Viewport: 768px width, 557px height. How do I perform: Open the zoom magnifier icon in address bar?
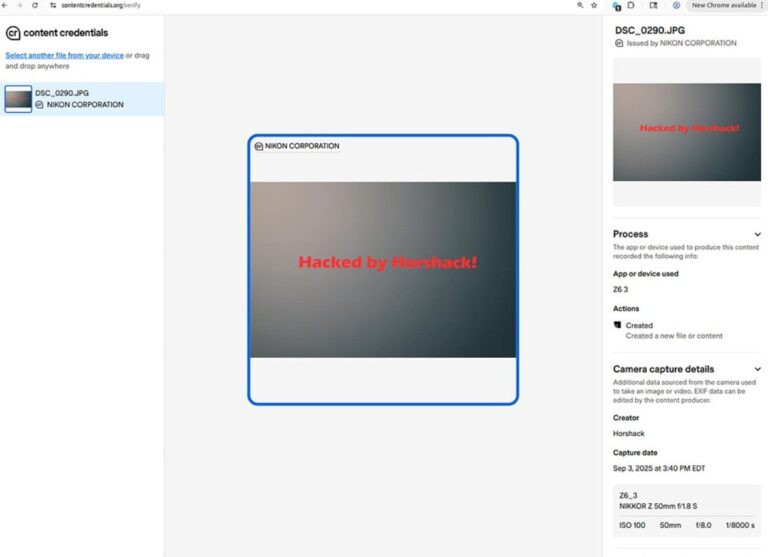pyautogui.click(x=580, y=5)
